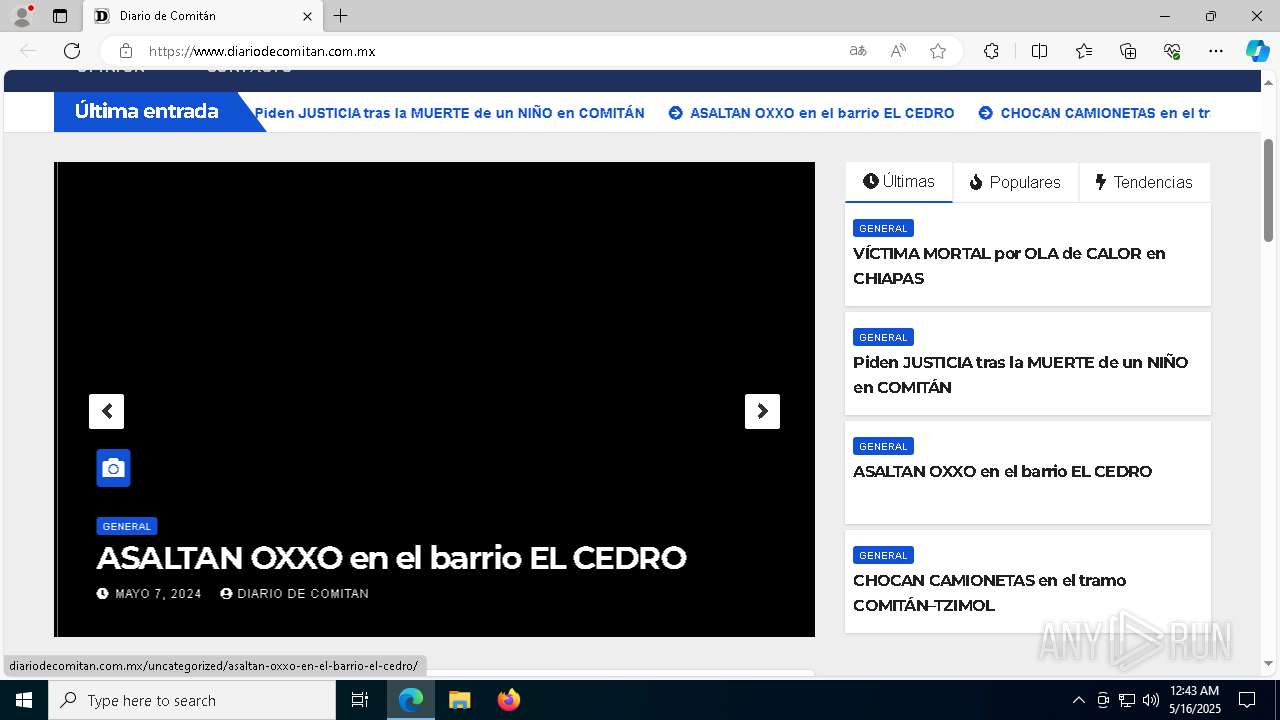This screenshot has width=1280, height=720.
Task: Open a new tab with plus
Action: [x=341, y=16]
